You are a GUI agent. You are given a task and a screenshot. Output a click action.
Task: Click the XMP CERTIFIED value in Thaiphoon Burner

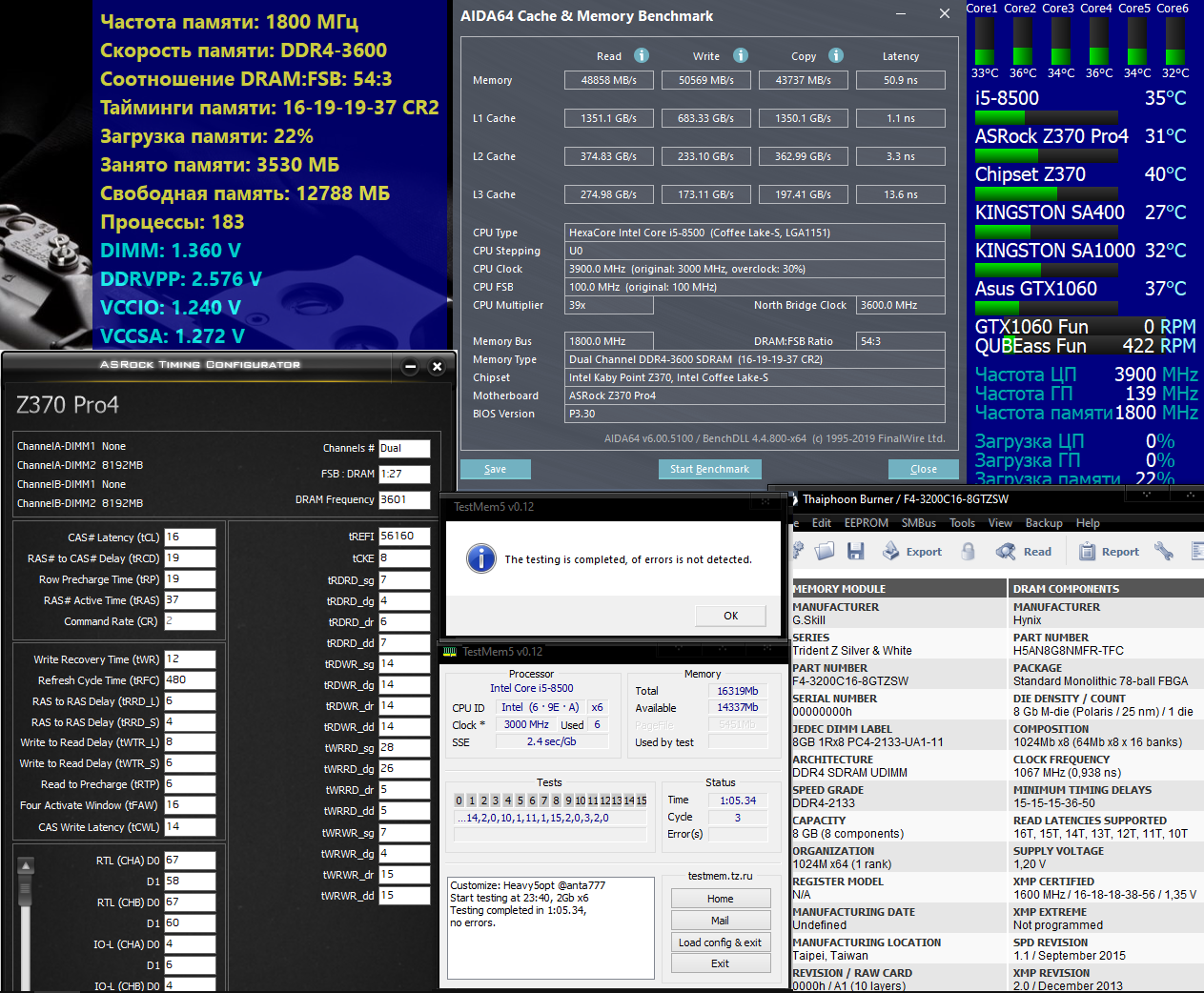tap(1105, 895)
